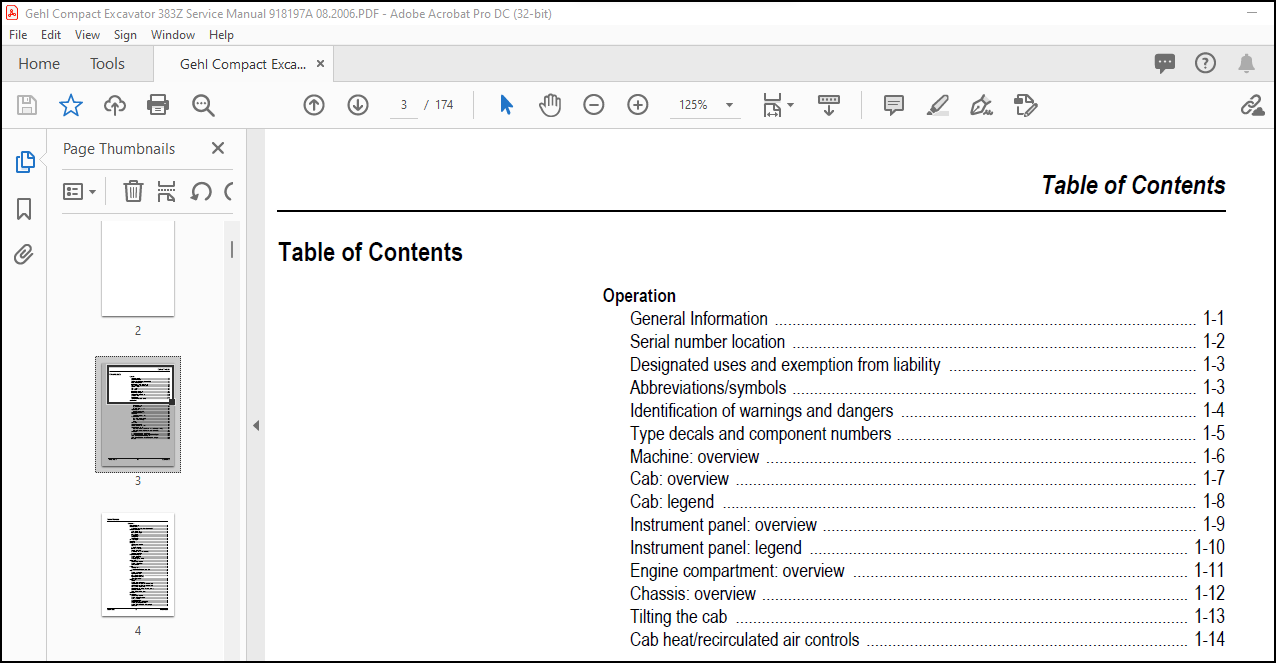Select the Gehl Compact Exca... document tab
The height and width of the screenshot is (663, 1276).
tap(243, 64)
